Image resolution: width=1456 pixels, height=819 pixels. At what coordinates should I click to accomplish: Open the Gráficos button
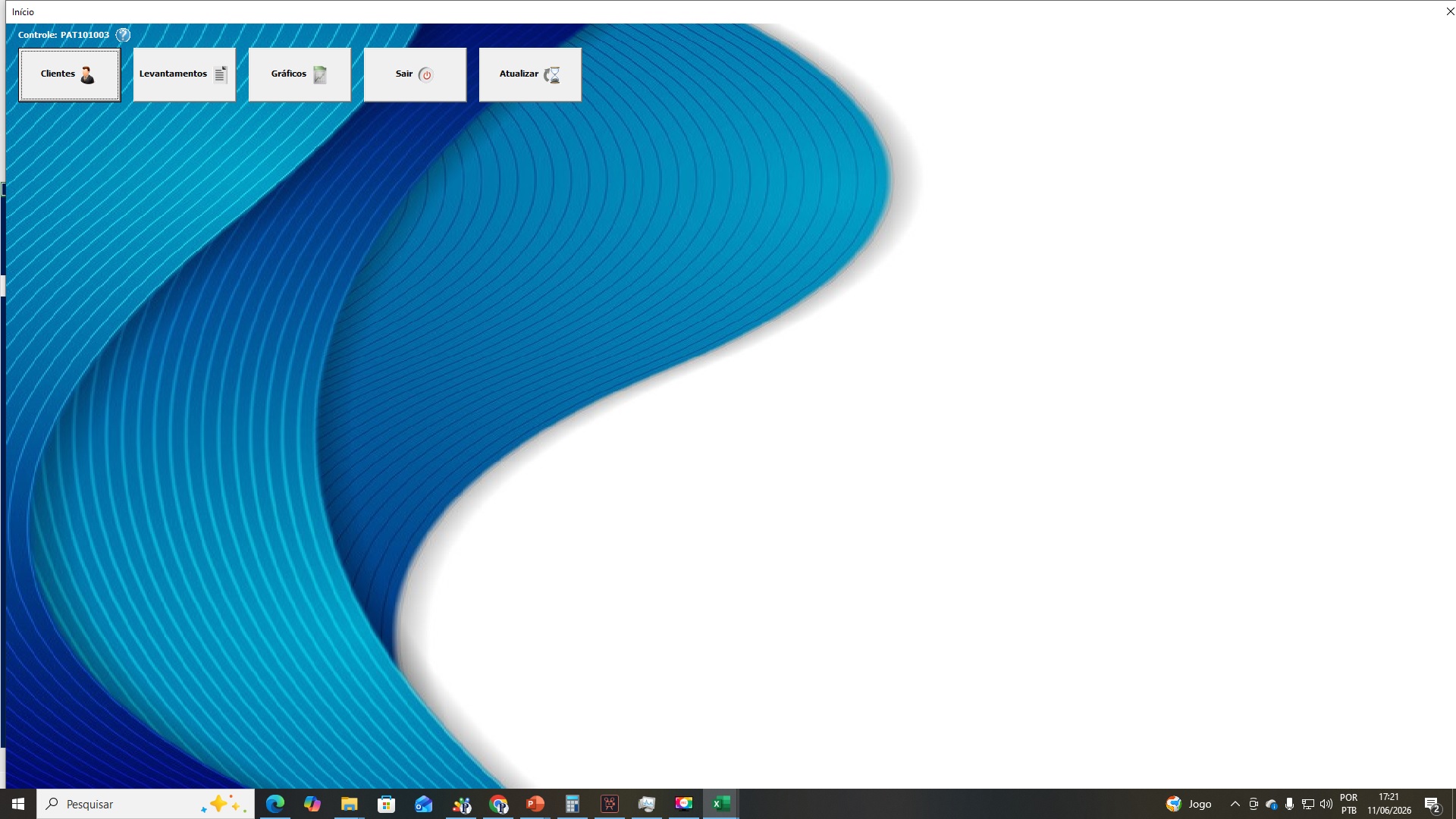coord(300,74)
